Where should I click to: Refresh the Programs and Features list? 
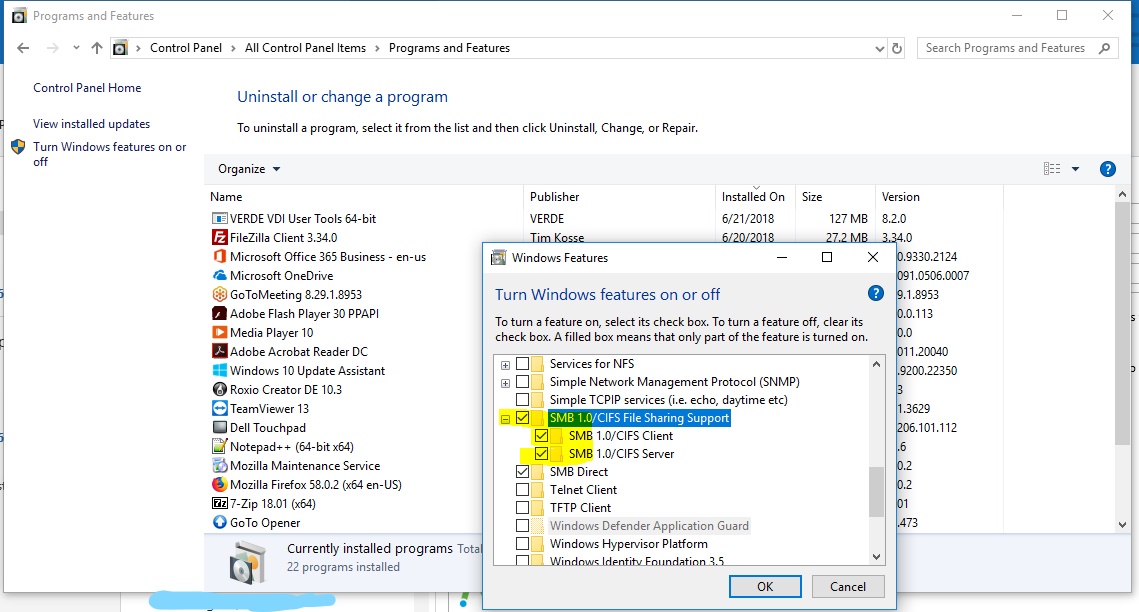pyautogui.click(x=897, y=48)
